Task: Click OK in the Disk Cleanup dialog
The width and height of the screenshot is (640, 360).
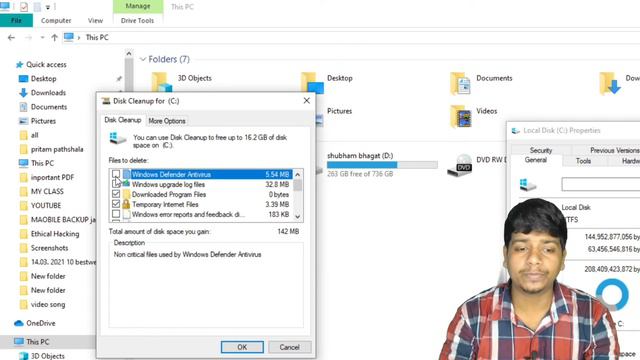Action: click(x=242, y=347)
